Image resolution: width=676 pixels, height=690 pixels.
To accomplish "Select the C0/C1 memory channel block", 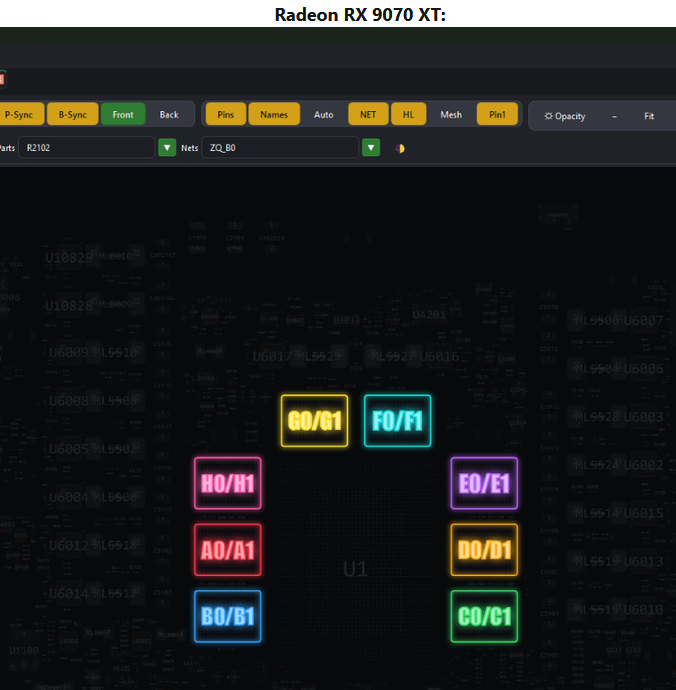I will pos(484,617).
